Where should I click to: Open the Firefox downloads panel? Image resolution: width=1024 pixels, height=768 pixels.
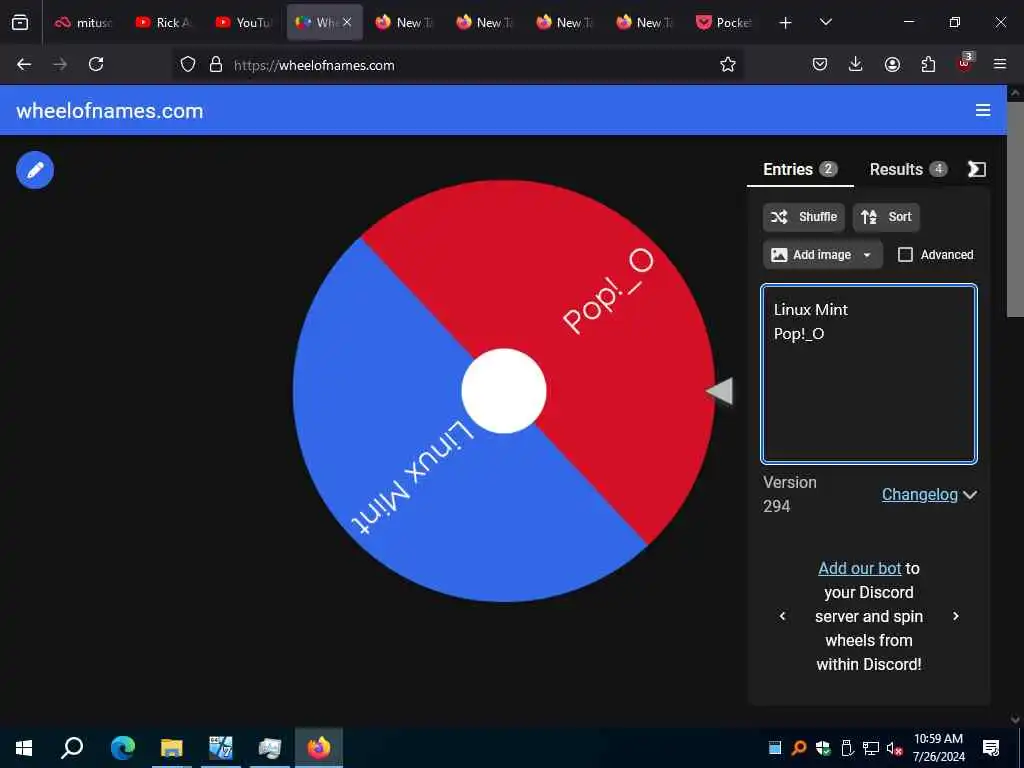click(856, 64)
